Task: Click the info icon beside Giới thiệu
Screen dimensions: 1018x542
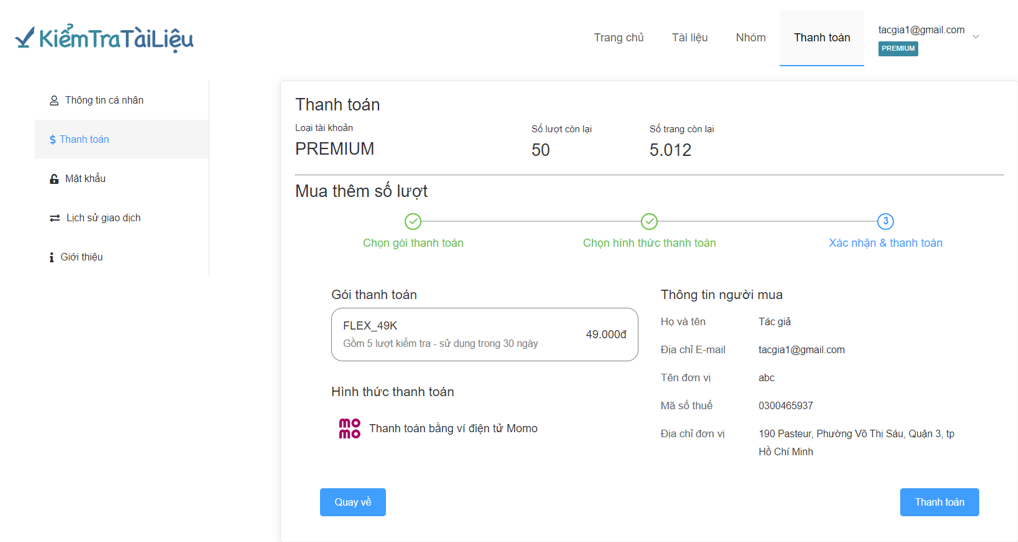Action: click(51, 257)
